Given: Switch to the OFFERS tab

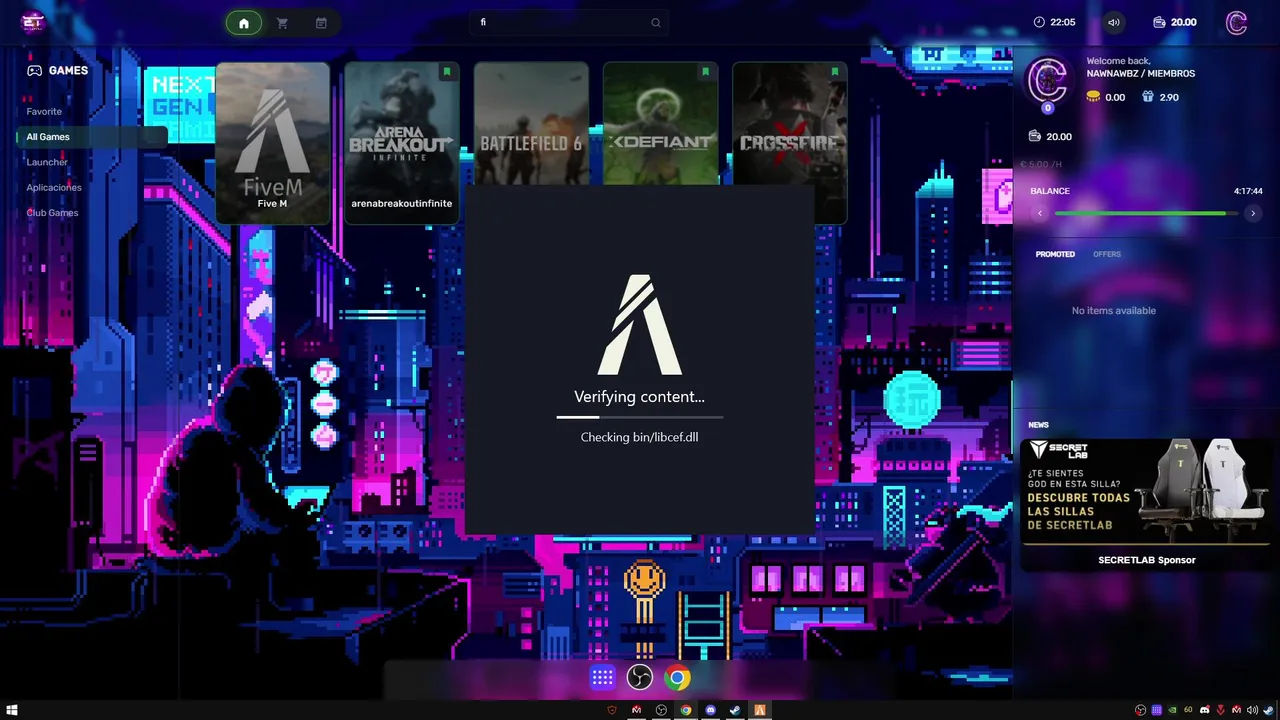Looking at the screenshot, I should click(1107, 254).
